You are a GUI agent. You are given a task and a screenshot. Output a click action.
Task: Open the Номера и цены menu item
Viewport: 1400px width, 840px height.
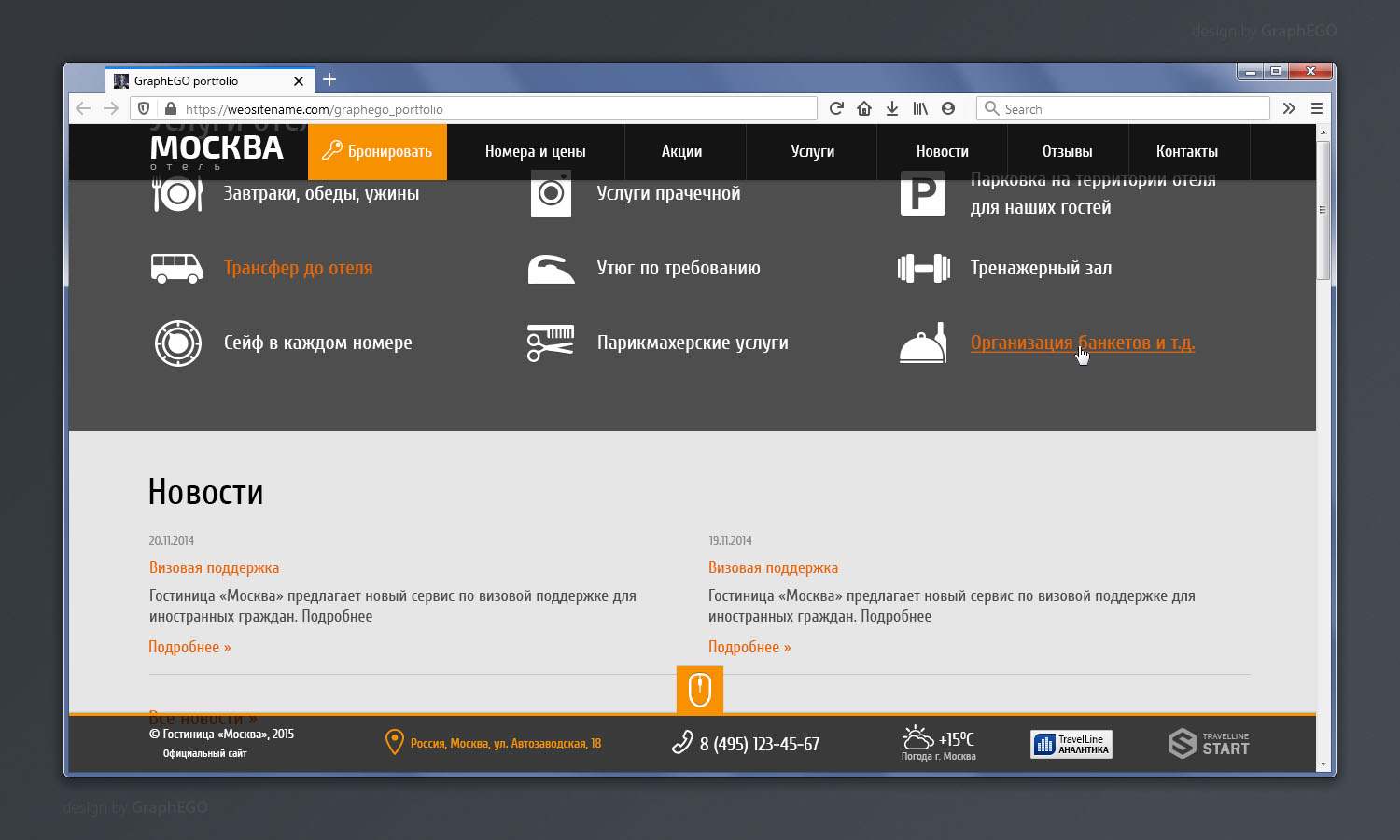coord(535,151)
